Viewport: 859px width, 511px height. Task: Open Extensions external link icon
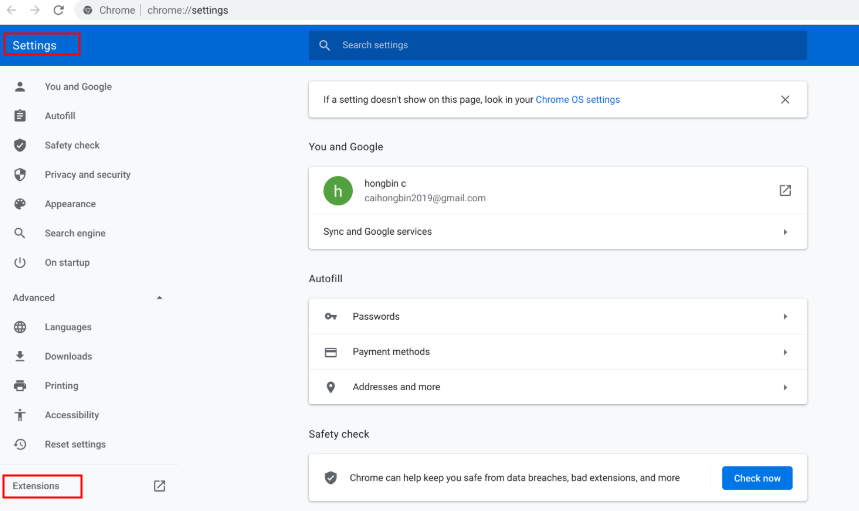click(x=159, y=486)
